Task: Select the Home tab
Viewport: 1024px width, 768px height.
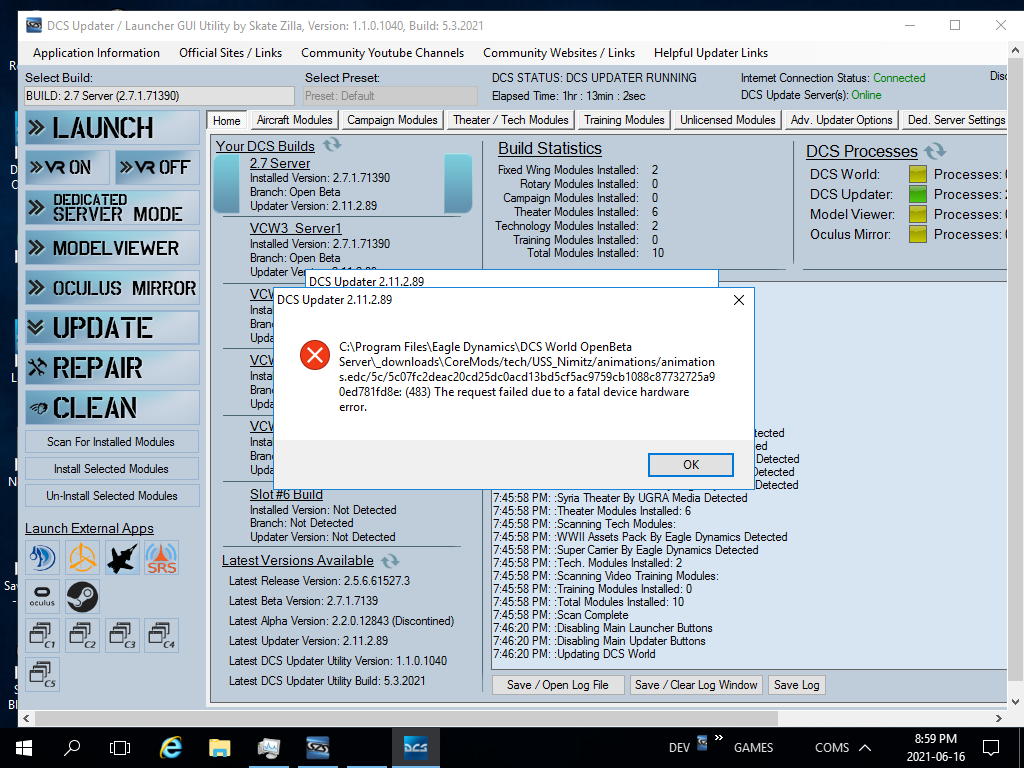Action: point(227,120)
